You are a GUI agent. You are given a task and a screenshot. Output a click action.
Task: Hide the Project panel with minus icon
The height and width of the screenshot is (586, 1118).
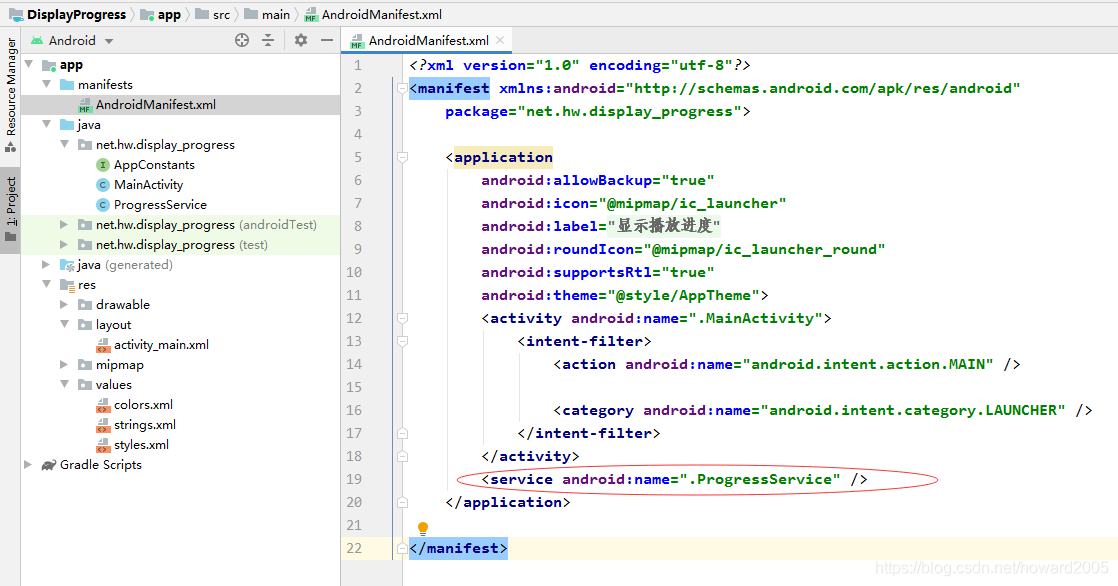pos(327,41)
